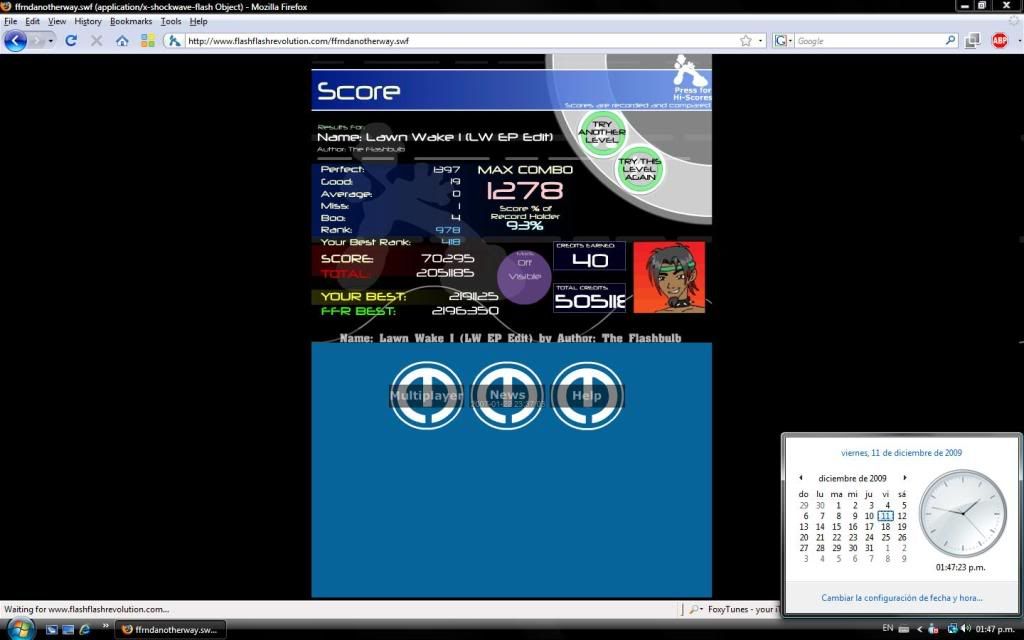
Task: Click 'Cambiar la configuración de fecha y hora' link
Action: point(901,598)
